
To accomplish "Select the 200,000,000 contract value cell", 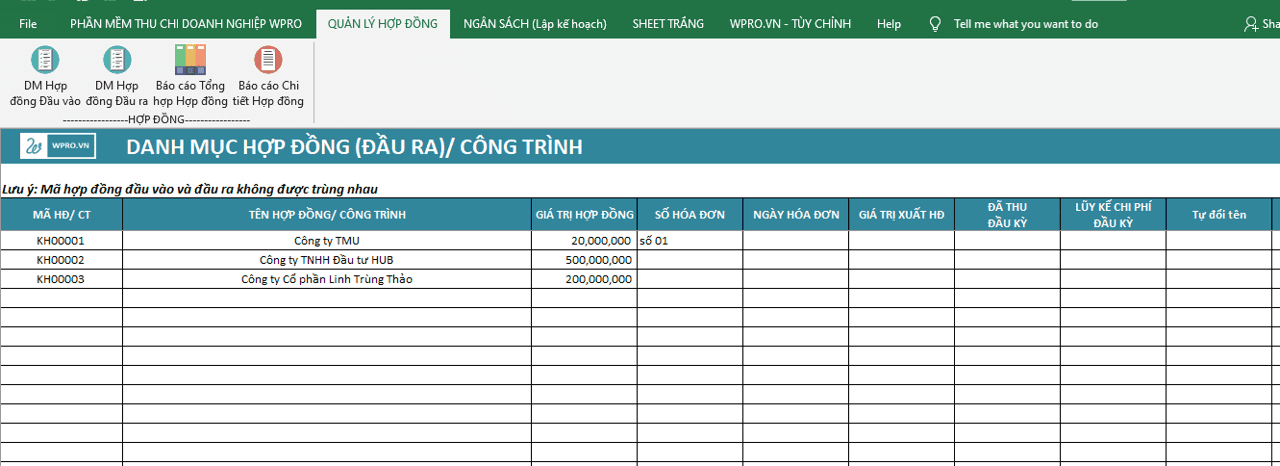I will pos(584,279).
